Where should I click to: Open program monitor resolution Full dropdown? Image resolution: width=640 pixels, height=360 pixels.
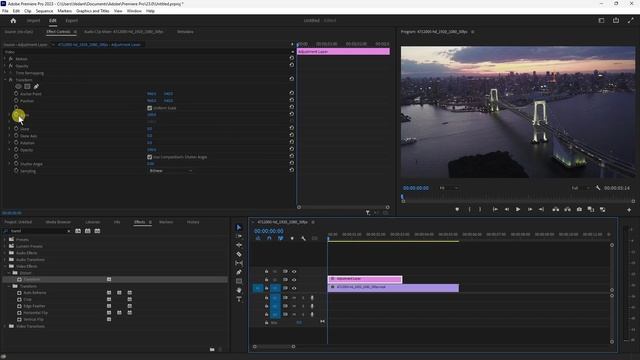(x=580, y=188)
